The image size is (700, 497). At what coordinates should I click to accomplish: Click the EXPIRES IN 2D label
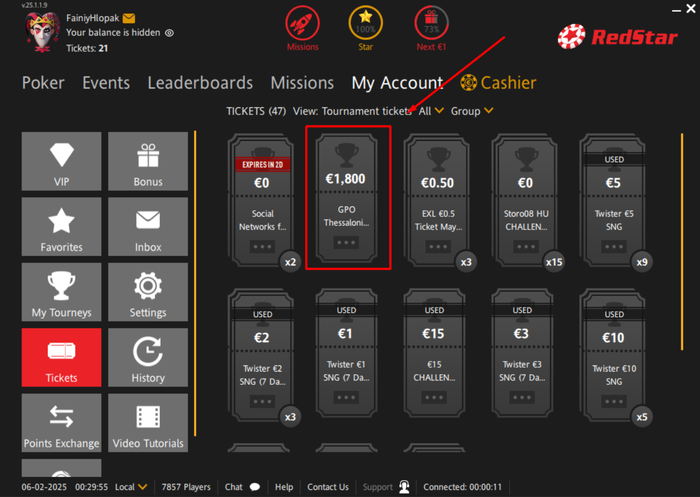(x=262, y=164)
